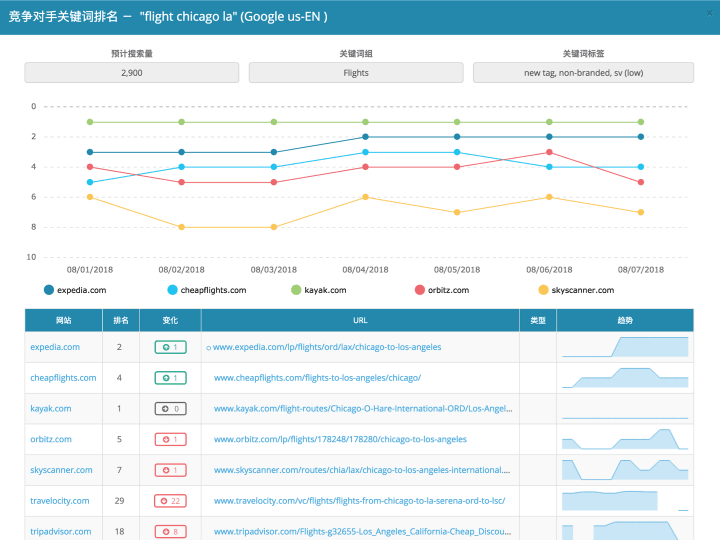Click the URL column header
The height and width of the screenshot is (540, 720).
click(360, 321)
